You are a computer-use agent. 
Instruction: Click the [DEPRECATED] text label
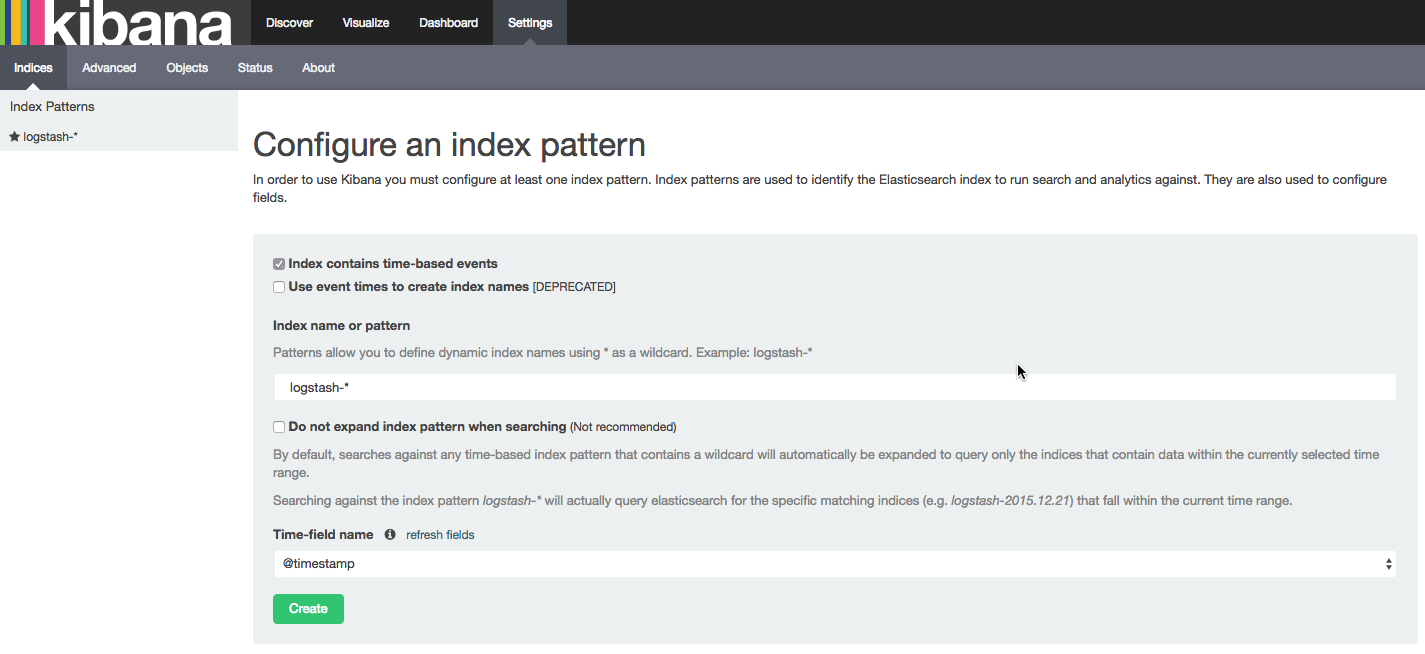pyautogui.click(x=574, y=287)
